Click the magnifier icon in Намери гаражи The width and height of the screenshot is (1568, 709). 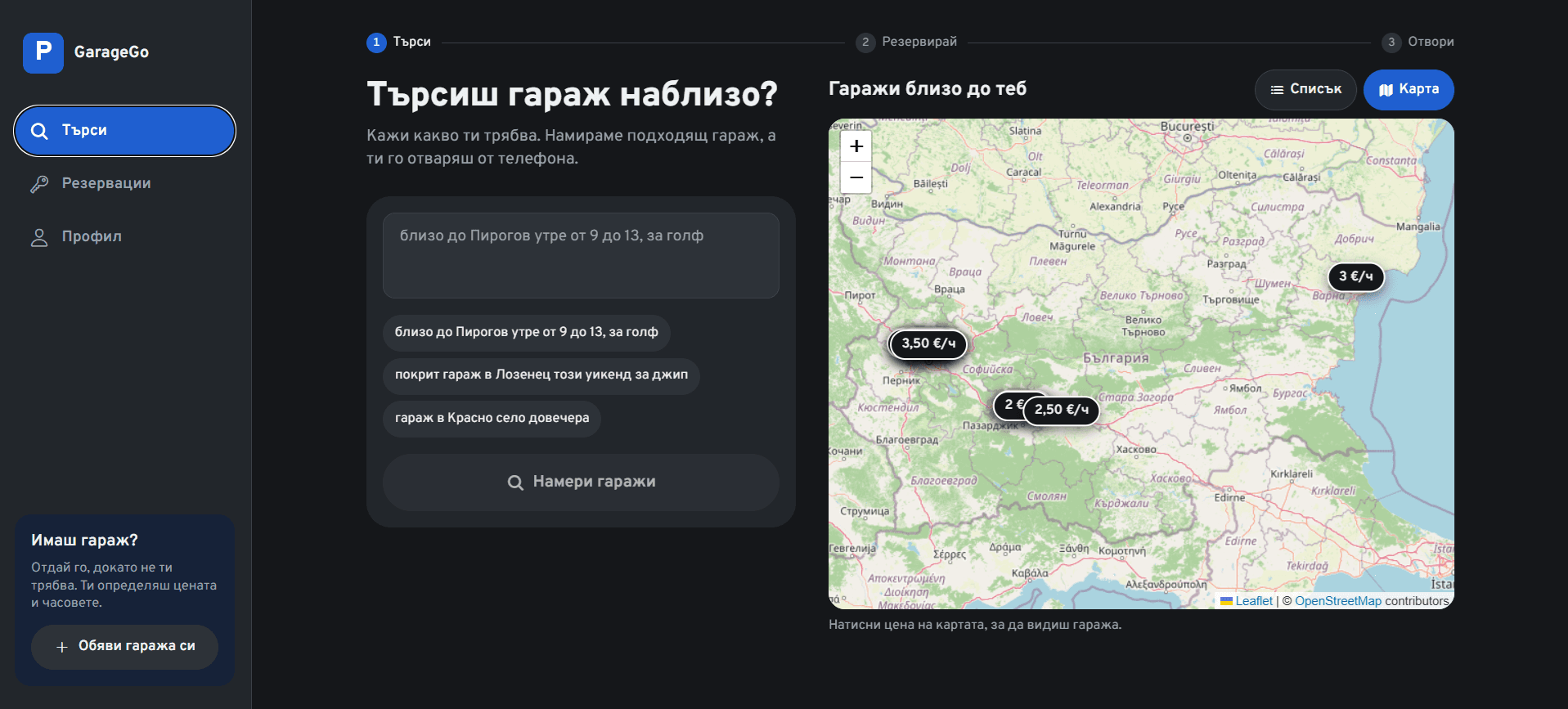(x=515, y=482)
